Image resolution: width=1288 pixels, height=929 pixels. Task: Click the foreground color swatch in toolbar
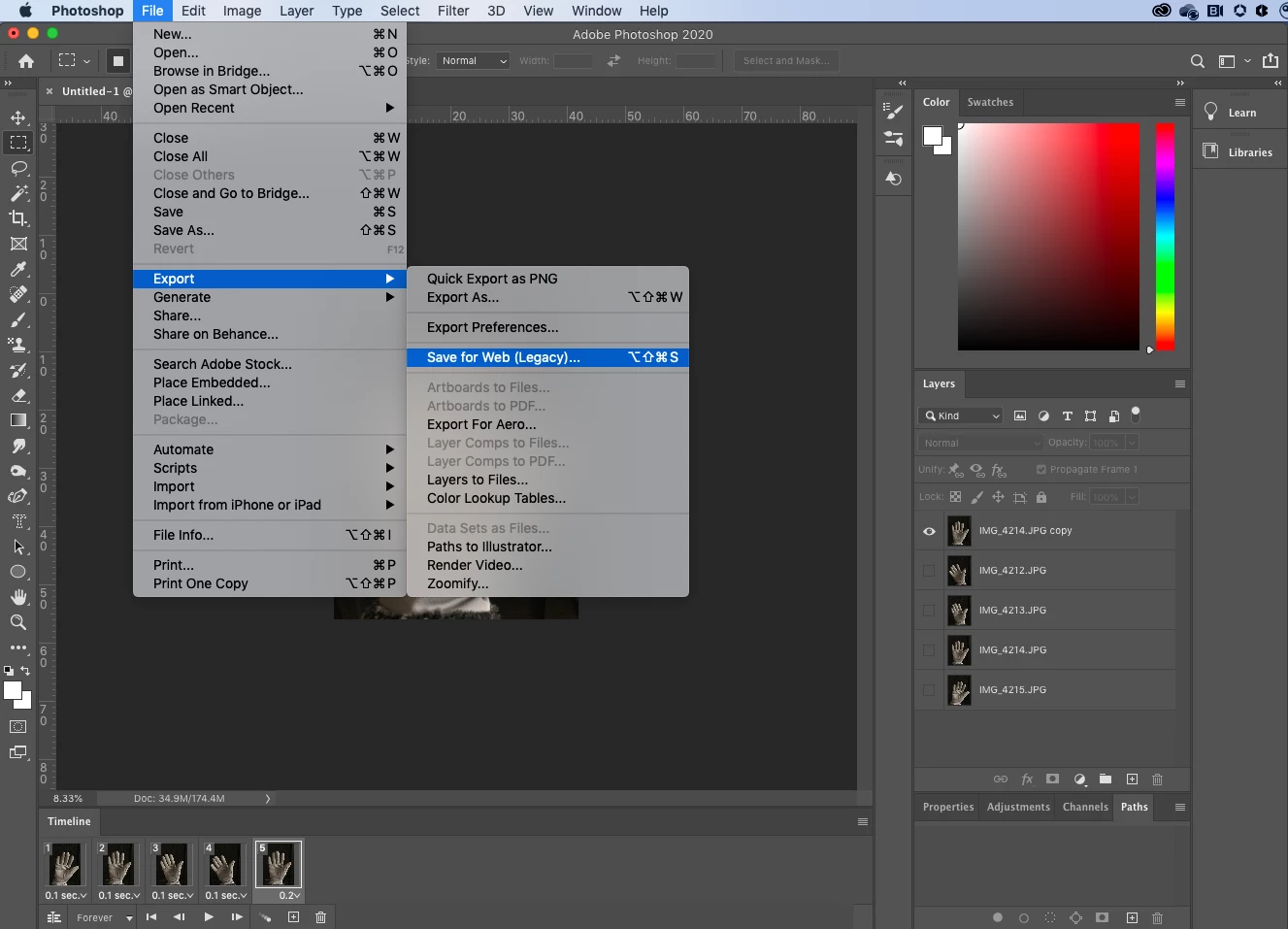(13, 690)
